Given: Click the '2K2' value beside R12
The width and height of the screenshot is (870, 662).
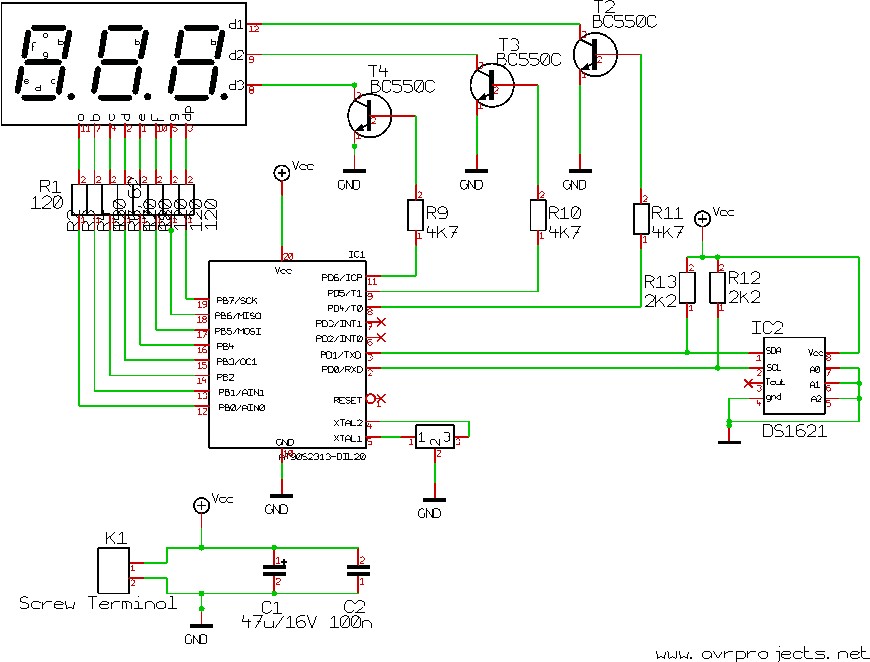Looking at the screenshot, I should [x=744, y=297].
